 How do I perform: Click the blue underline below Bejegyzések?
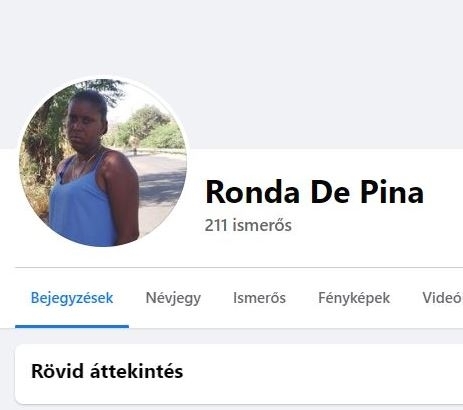coord(72,326)
